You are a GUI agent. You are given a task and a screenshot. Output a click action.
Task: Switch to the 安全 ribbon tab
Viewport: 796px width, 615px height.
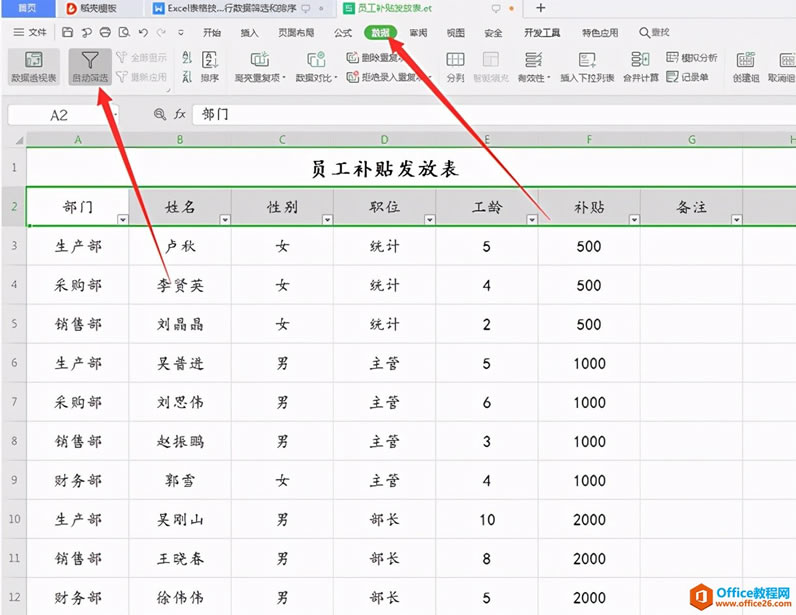[x=493, y=33]
